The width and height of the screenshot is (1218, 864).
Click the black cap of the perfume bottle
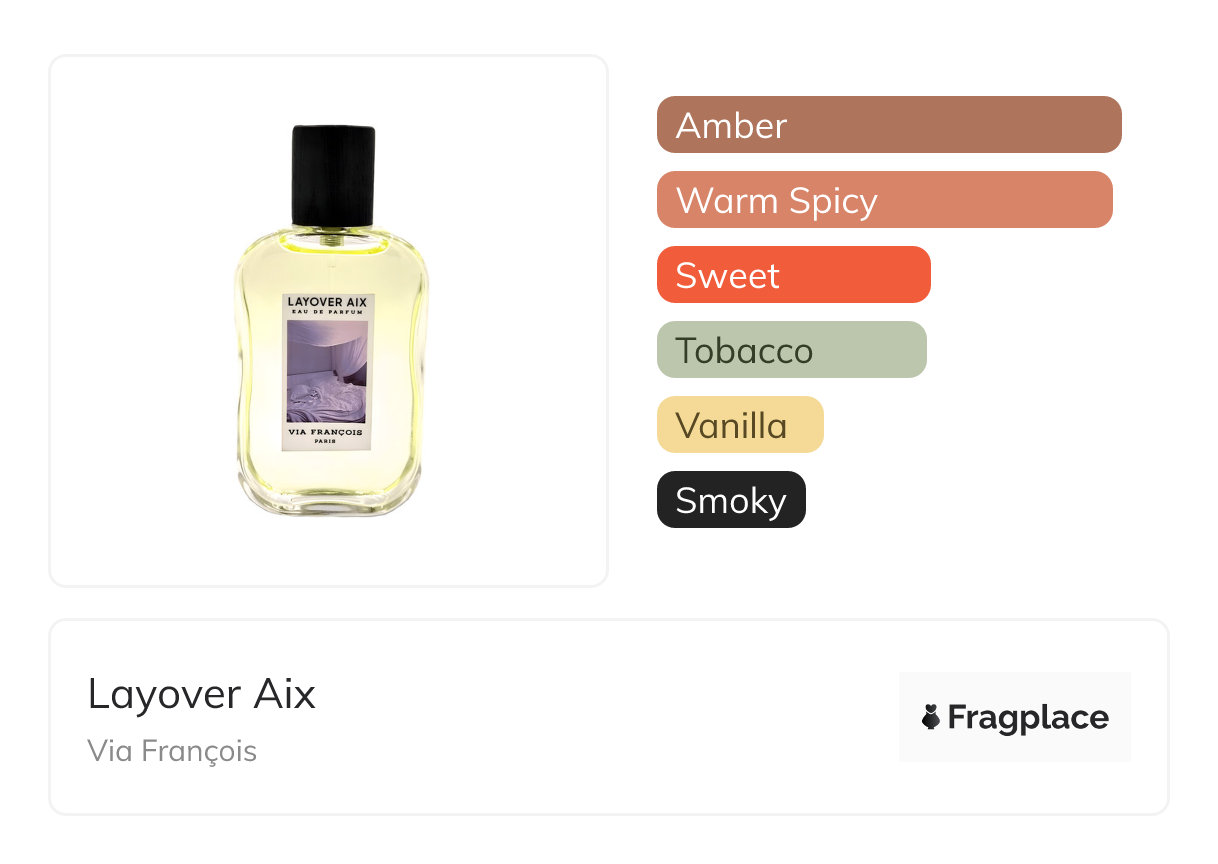(x=334, y=175)
